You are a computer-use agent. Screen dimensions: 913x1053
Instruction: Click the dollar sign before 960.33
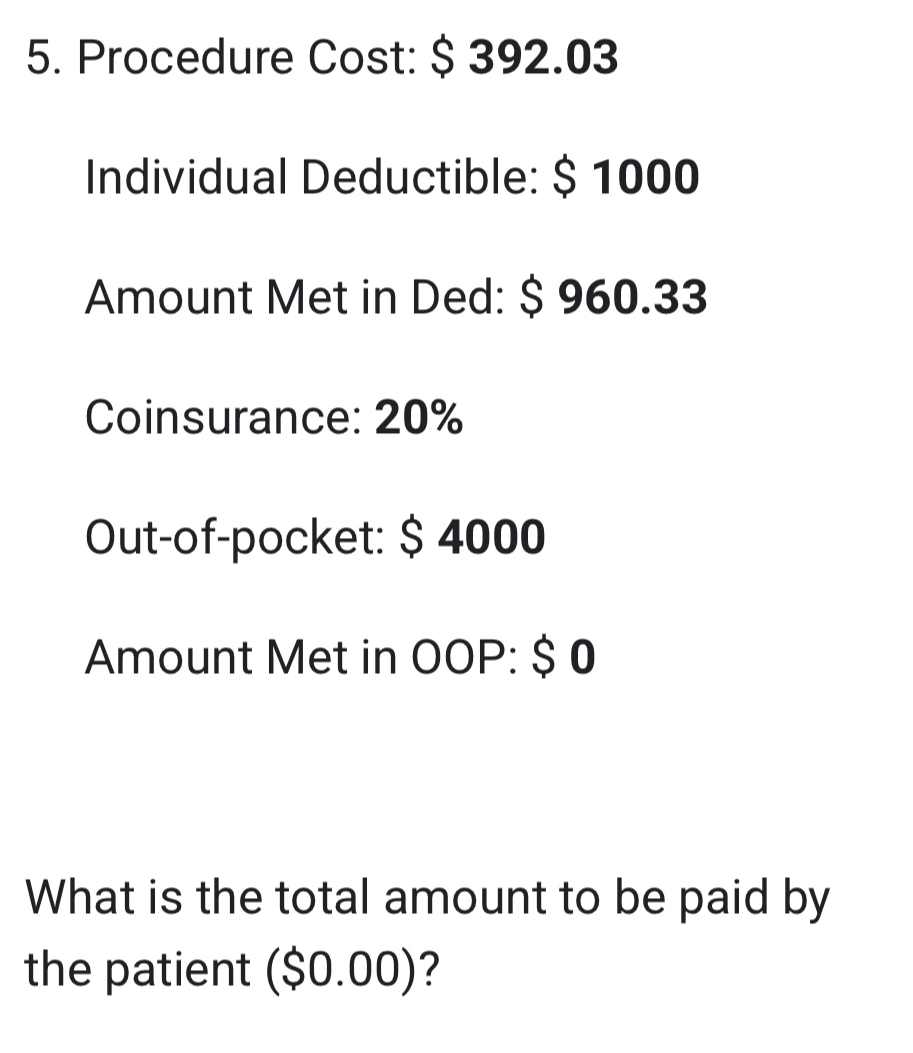[535, 298]
